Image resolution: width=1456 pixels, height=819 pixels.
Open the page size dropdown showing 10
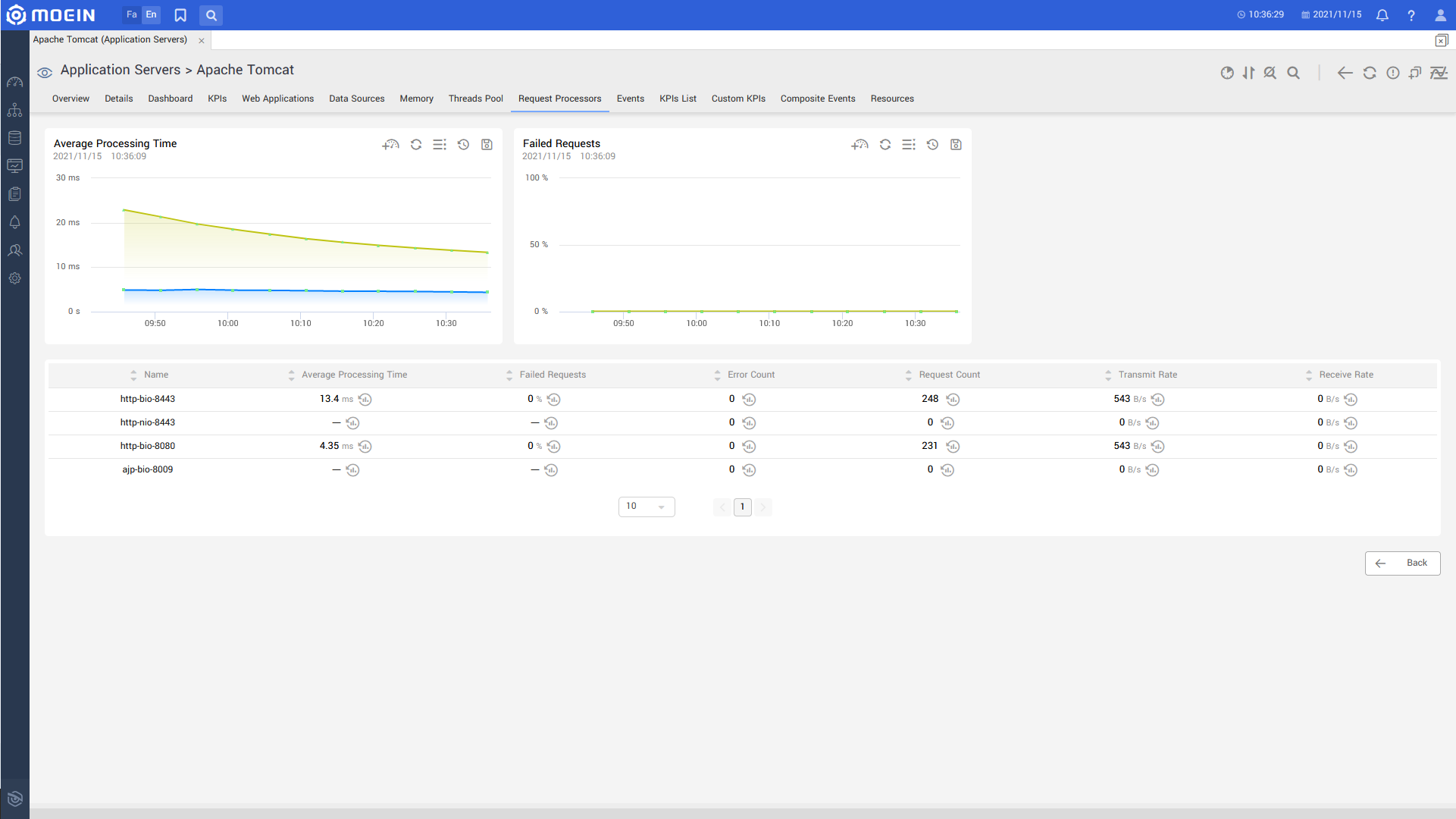pos(647,507)
